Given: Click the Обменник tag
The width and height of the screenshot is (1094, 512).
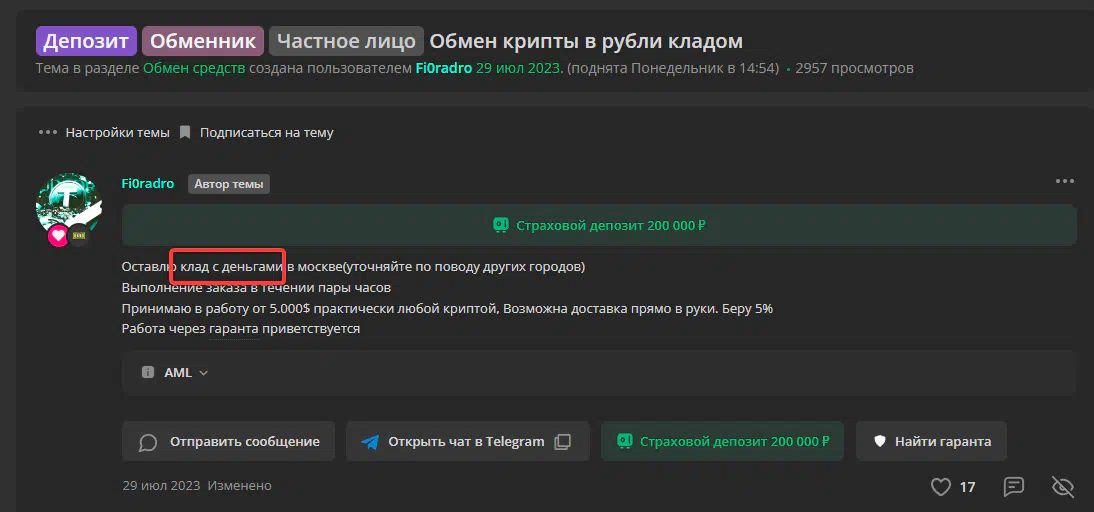Looking at the screenshot, I should coord(203,41).
